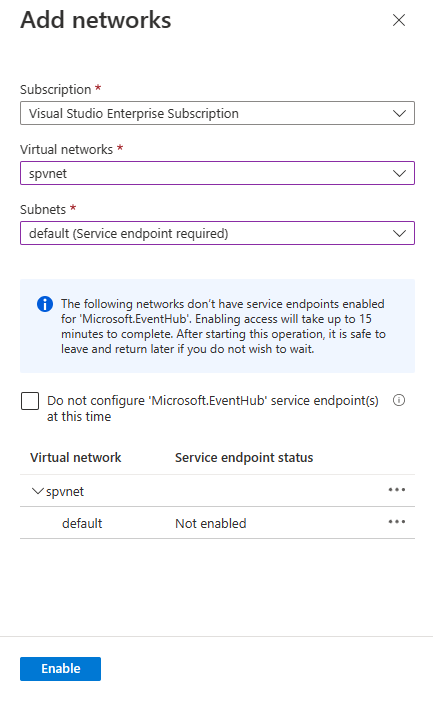Click the spvnet network name in table
433x701 pixels.
pos(65,492)
